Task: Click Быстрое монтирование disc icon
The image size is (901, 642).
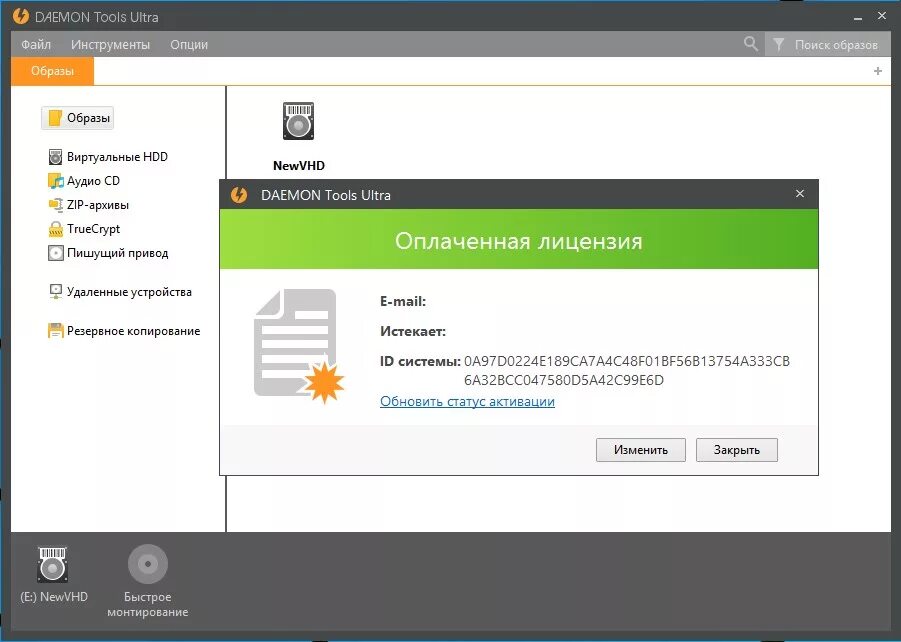Action: click(x=148, y=564)
